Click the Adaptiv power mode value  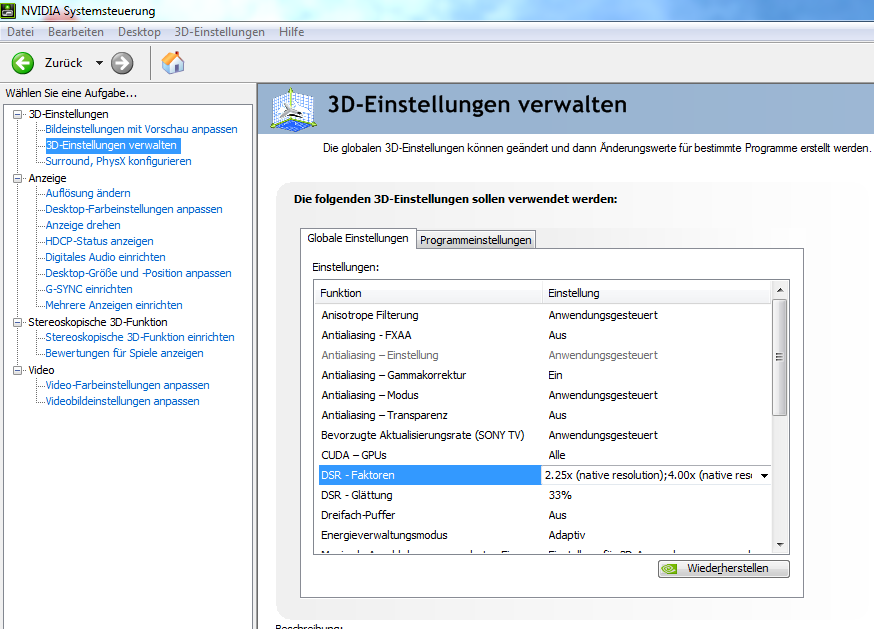pos(567,535)
